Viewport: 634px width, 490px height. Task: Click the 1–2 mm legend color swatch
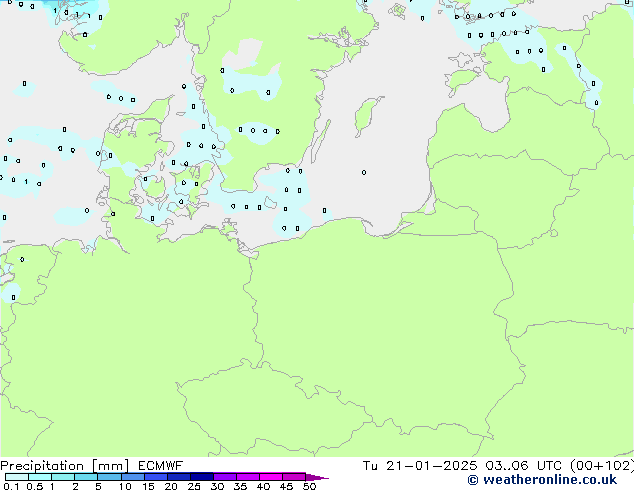[x=63, y=477]
